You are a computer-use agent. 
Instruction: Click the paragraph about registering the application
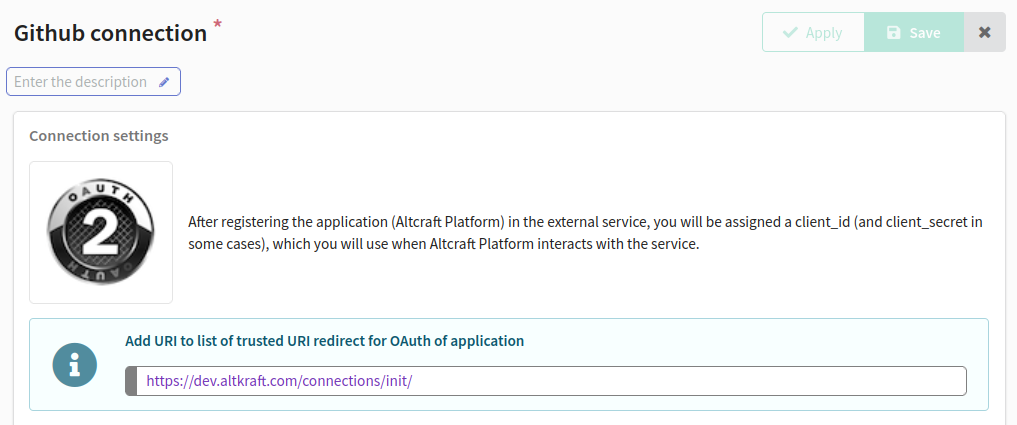pyautogui.click(x=586, y=234)
